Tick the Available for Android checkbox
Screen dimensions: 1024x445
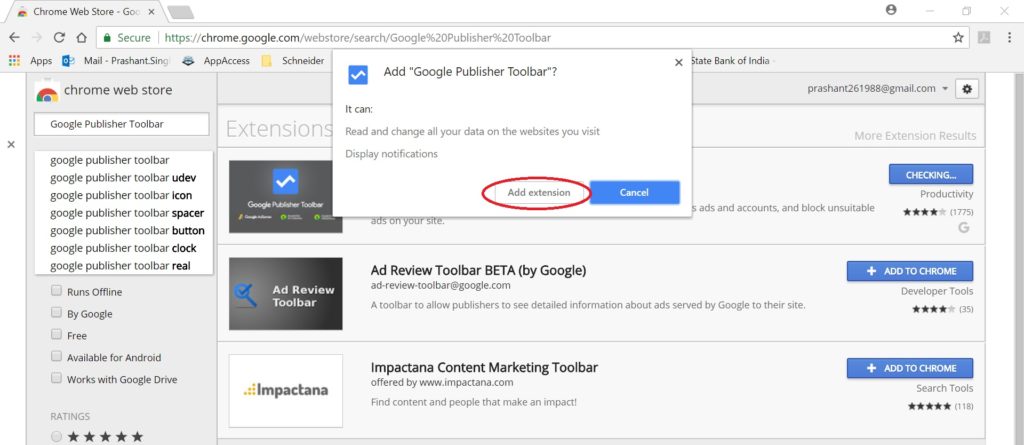point(56,357)
